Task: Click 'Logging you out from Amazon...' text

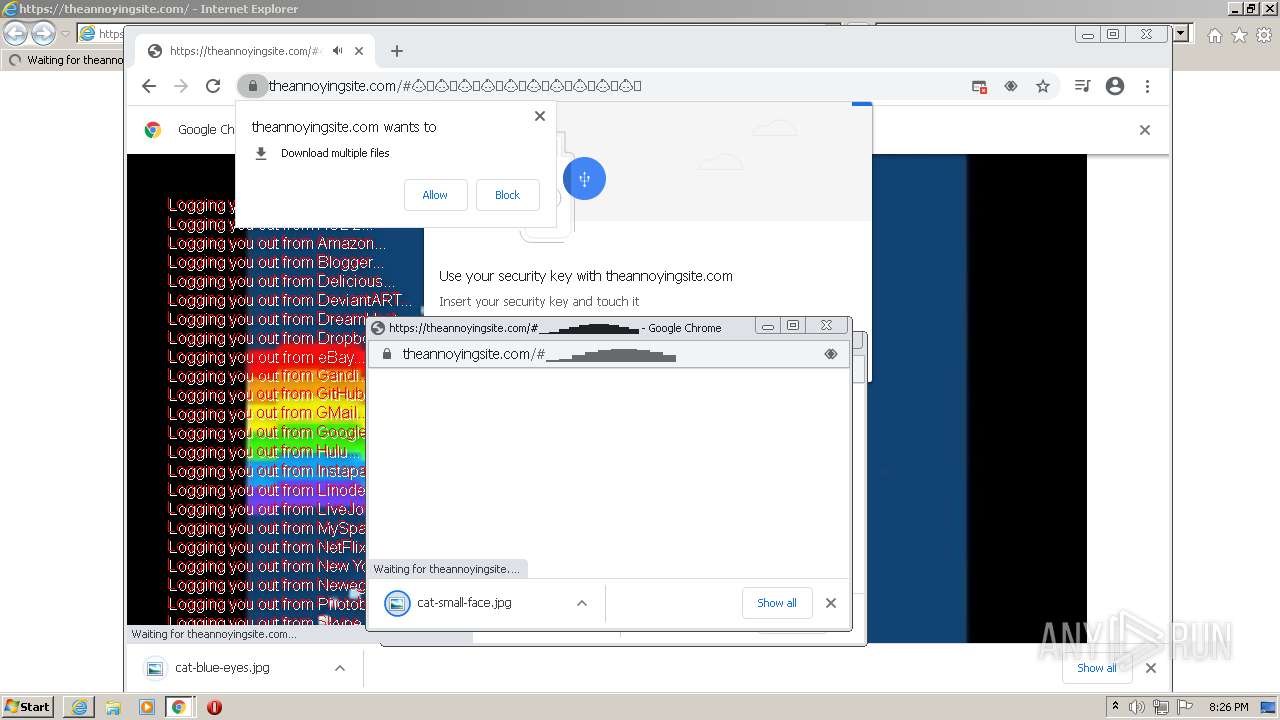Action: [x=277, y=243]
